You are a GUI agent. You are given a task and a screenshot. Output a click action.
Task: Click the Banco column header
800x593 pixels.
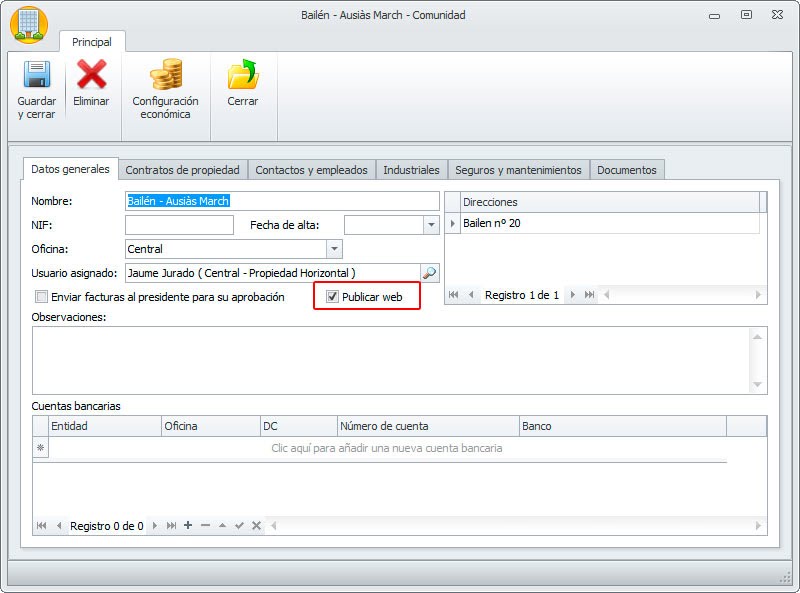[623, 426]
